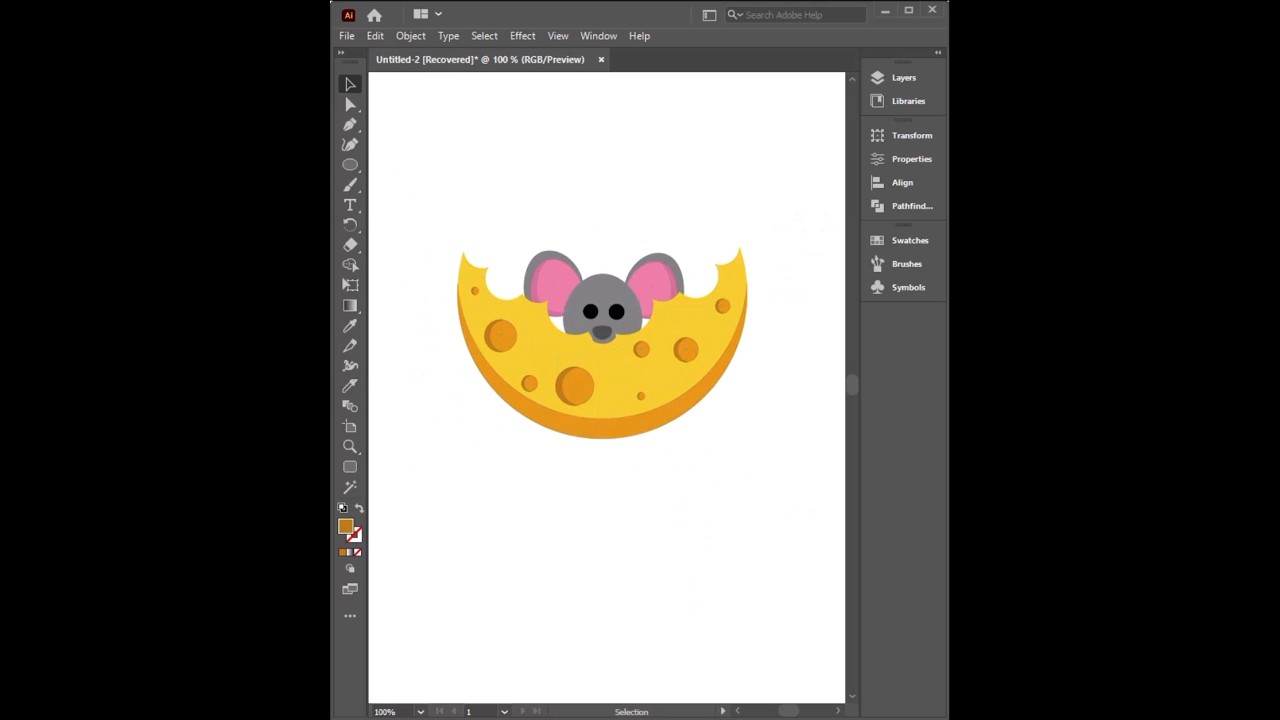Click Default Fill and Stroke icon

[x=343, y=508]
